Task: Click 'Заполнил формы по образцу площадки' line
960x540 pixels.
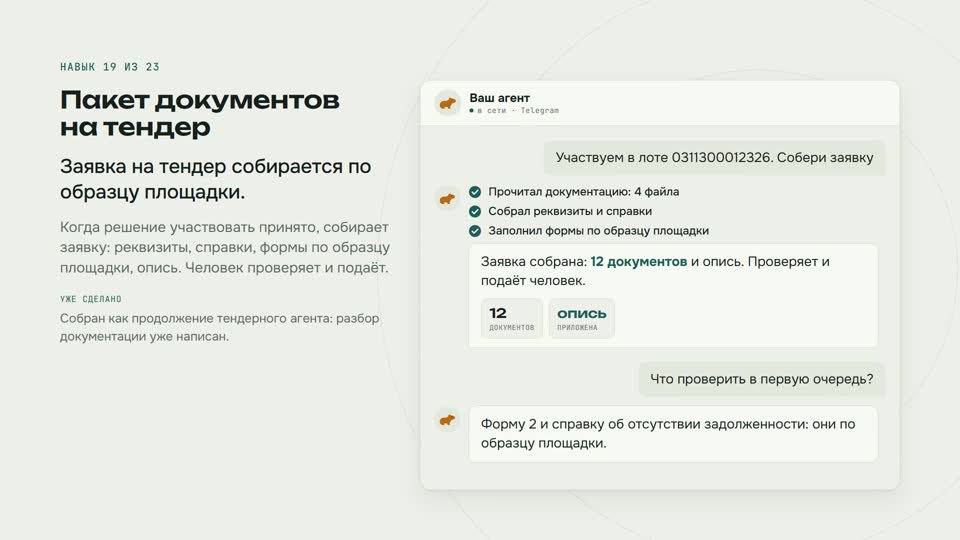Action: pos(598,231)
